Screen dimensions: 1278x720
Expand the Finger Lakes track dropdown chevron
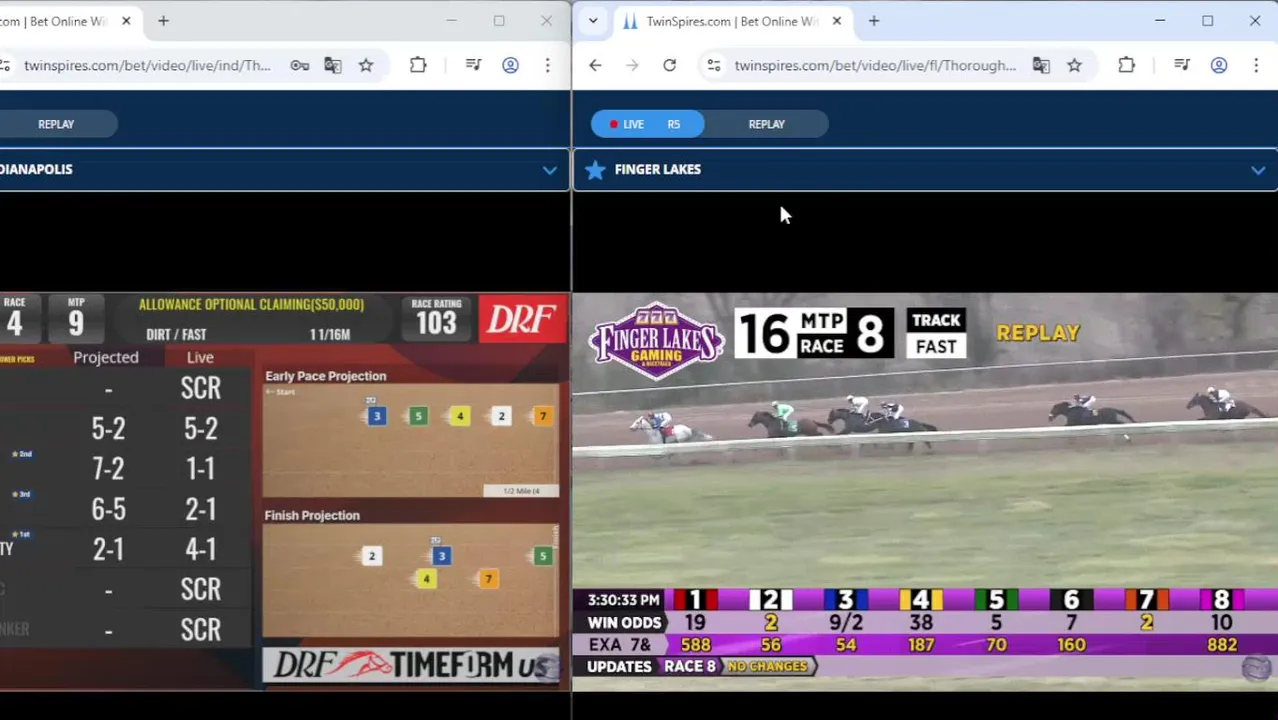(1258, 170)
